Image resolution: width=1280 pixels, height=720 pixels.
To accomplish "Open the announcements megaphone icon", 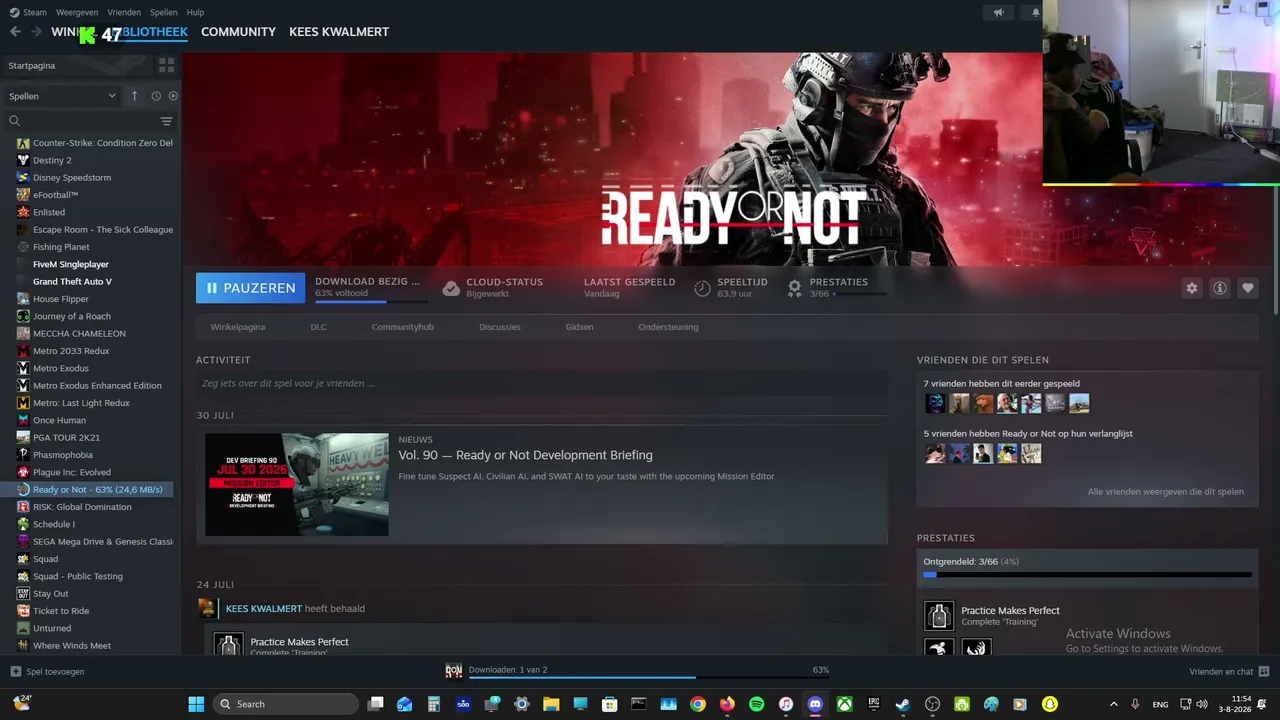I will click(998, 13).
